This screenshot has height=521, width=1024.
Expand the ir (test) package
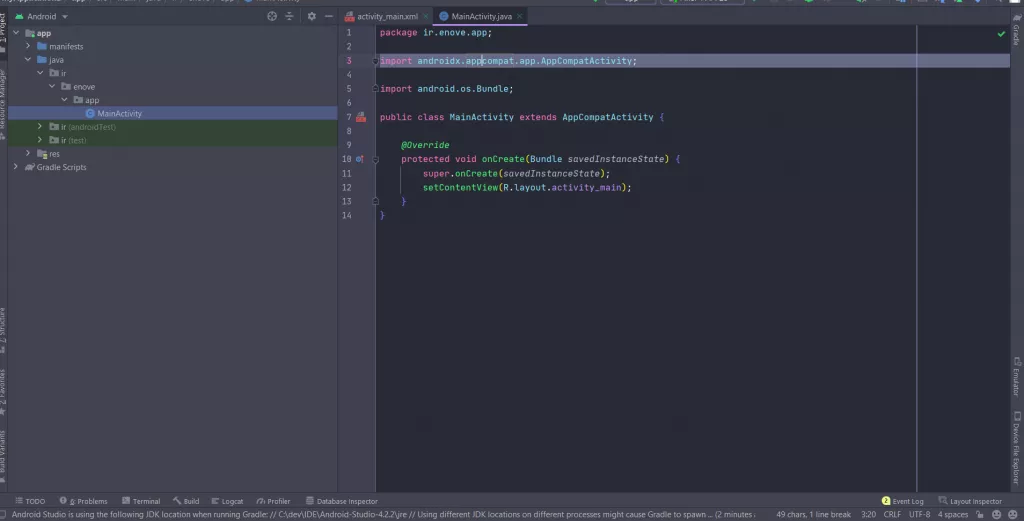point(40,140)
